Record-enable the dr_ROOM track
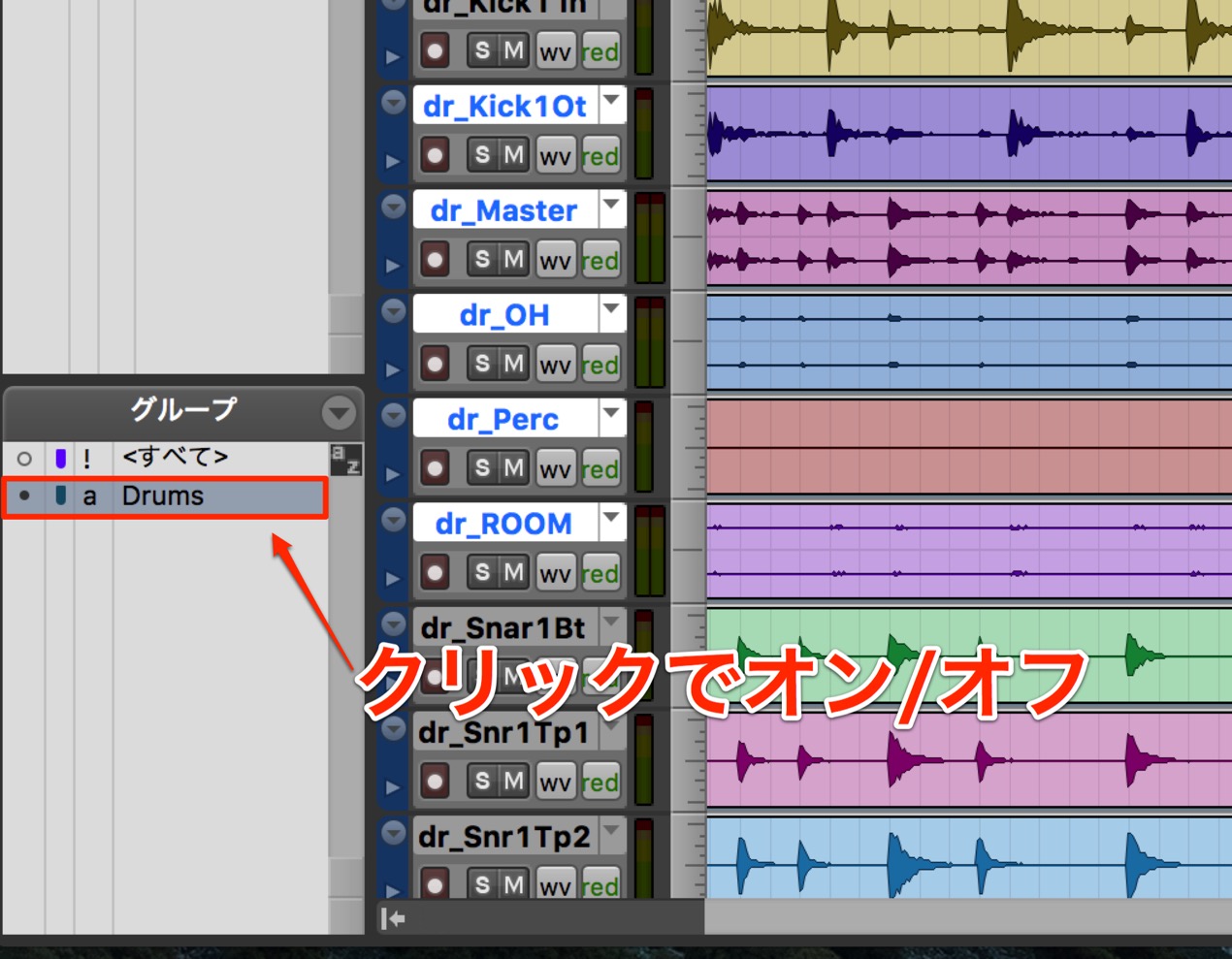This screenshot has height=959, width=1232. point(435,574)
